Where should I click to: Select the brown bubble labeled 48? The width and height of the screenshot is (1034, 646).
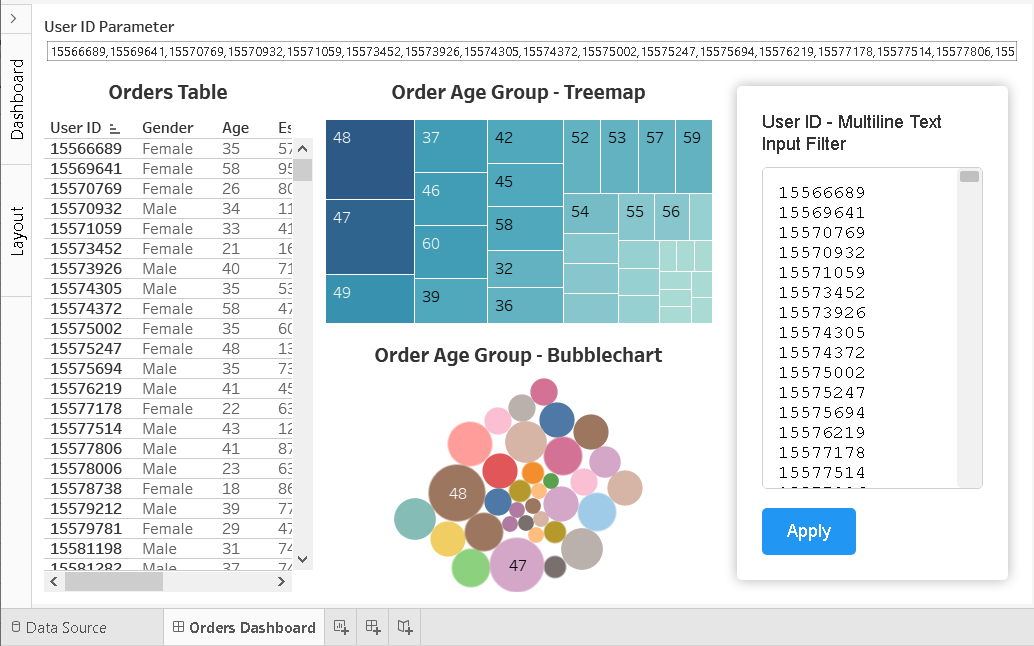(457, 493)
